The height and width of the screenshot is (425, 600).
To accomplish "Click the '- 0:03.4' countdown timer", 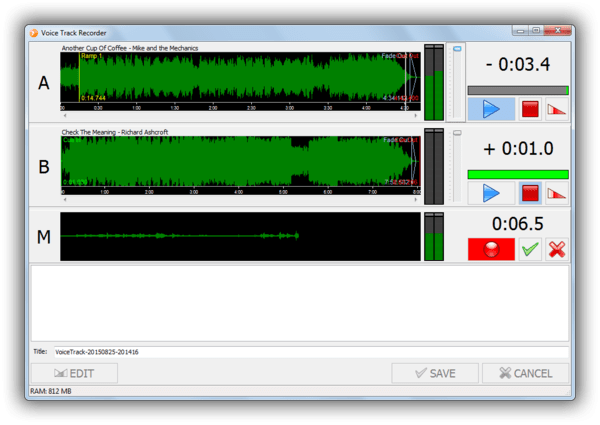I will pos(518,64).
